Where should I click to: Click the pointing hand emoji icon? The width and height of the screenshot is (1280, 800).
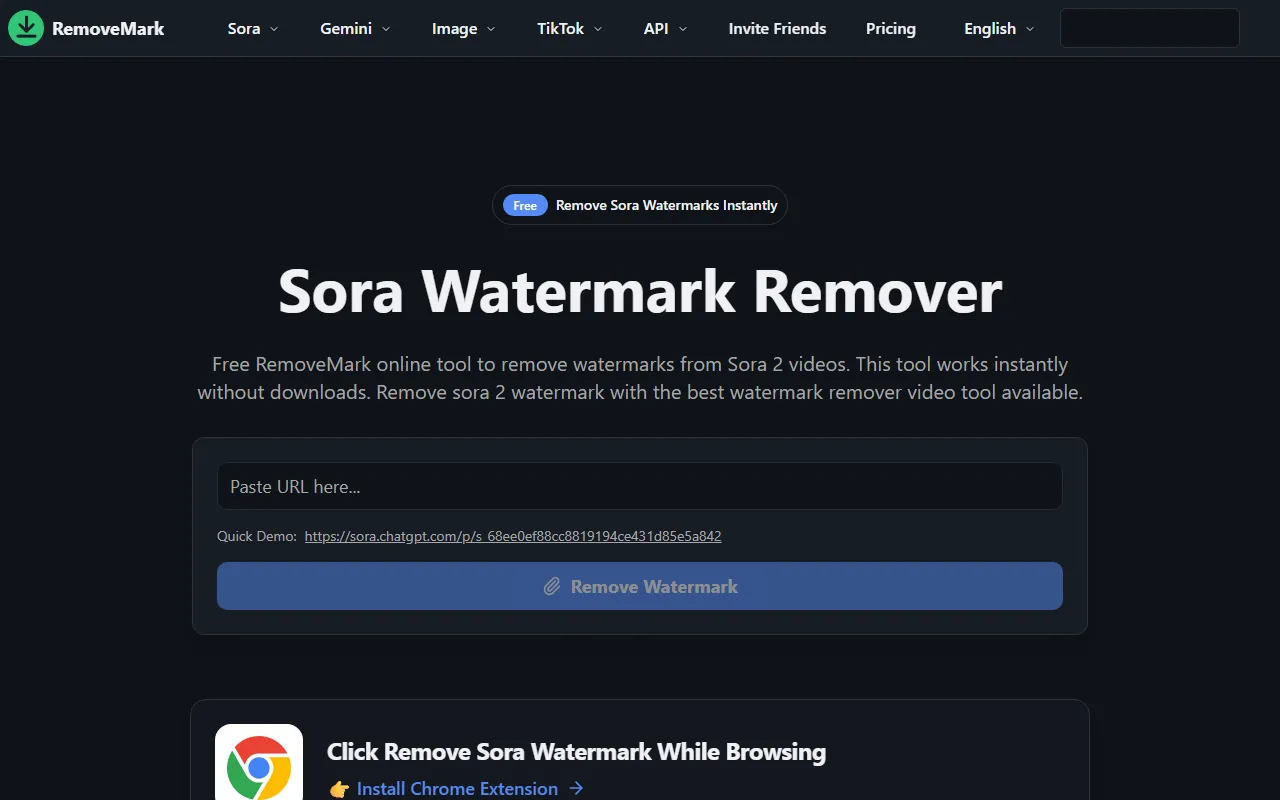[x=339, y=789]
